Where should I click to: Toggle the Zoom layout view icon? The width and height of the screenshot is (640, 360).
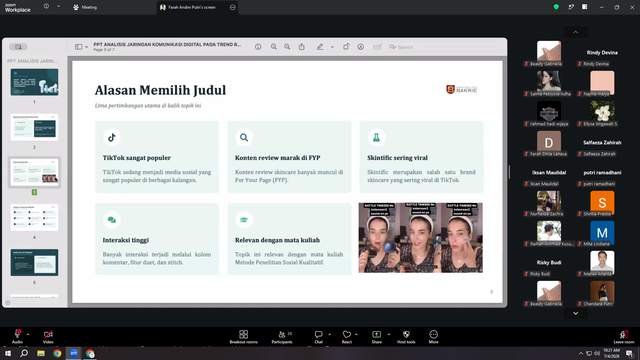click(x=585, y=7)
